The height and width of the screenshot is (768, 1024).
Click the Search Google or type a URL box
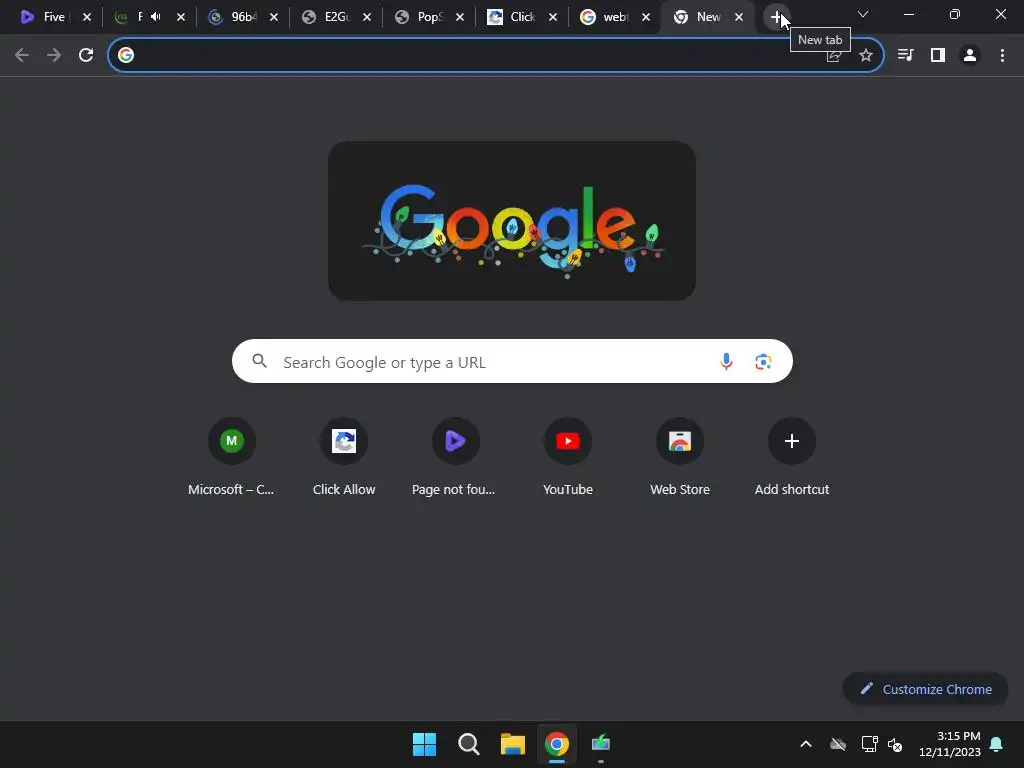512,361
